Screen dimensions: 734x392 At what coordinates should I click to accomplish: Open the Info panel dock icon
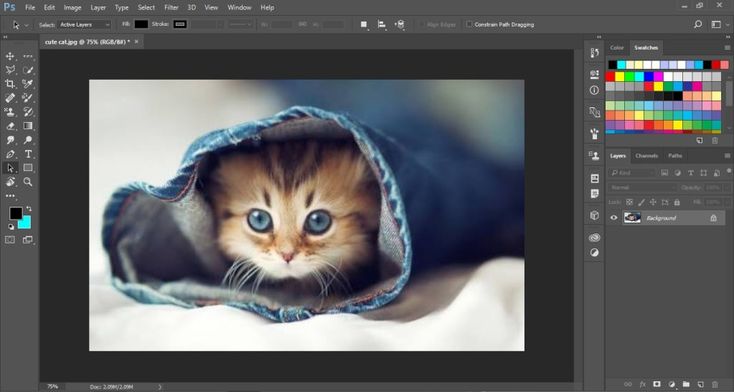pyautogui.click(x=595, y=90)
